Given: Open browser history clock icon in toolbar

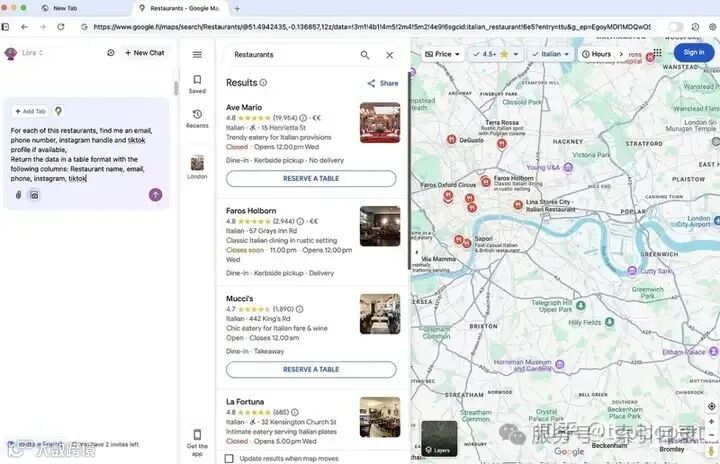Looking at the screenshot, I should coord(696,27).
